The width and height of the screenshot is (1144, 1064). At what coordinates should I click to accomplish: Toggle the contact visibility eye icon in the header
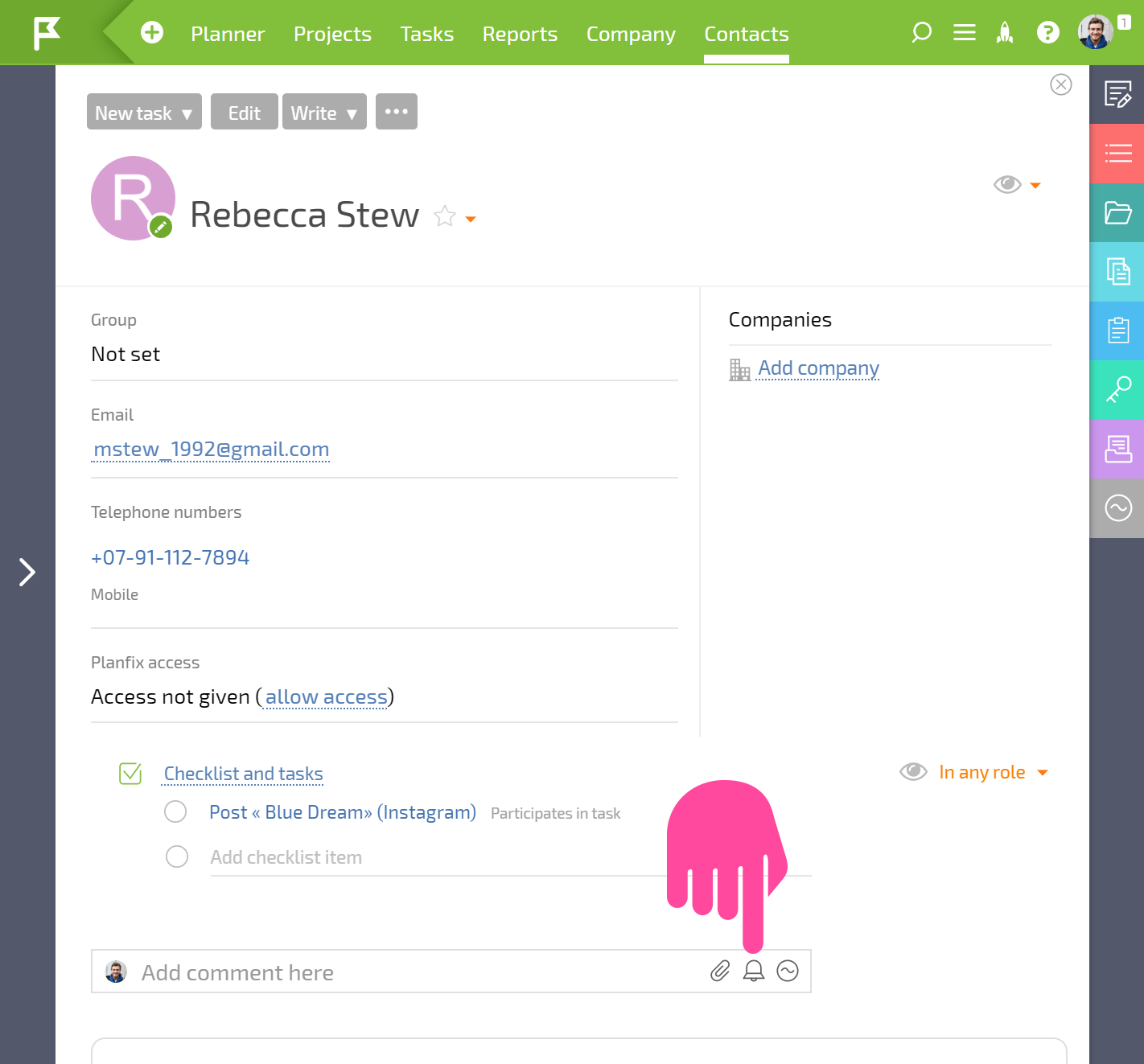click(x=1007, y=184)
